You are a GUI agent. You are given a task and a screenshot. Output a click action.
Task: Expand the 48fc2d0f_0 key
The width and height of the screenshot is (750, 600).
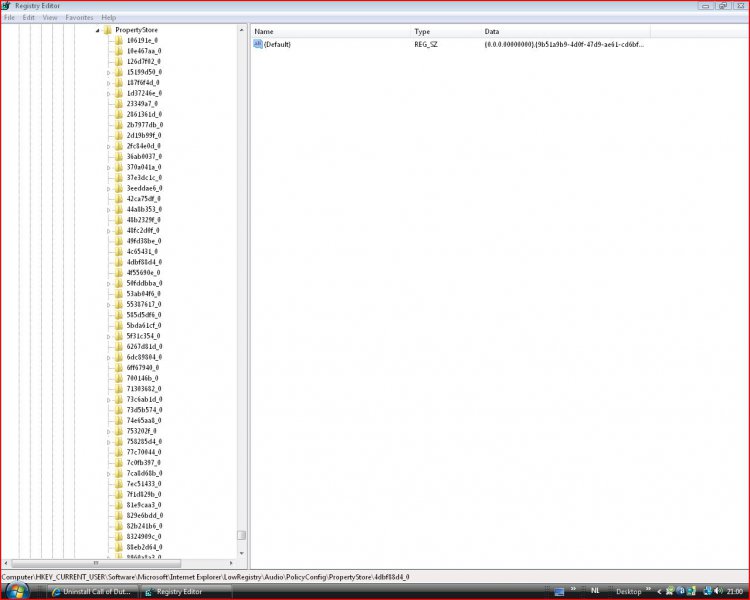(109, 231)
